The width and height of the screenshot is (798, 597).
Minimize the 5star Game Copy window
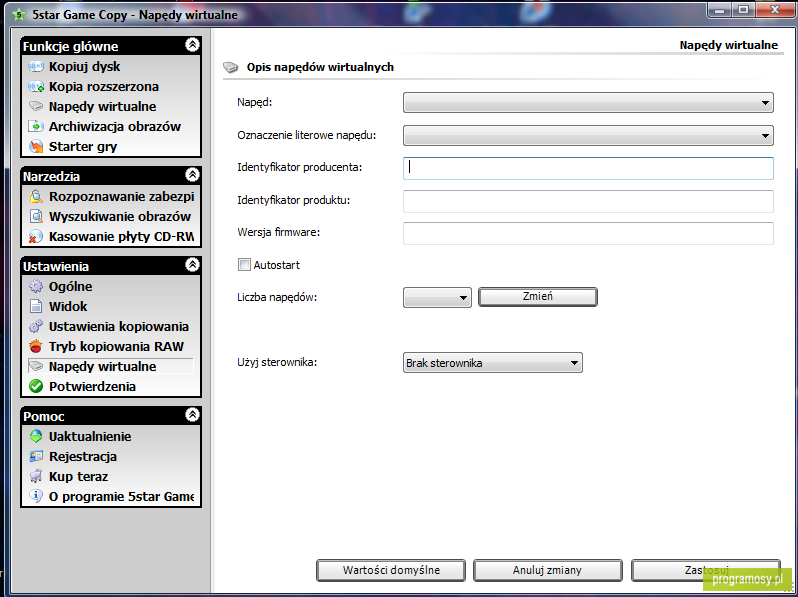(x=719, y=10)
